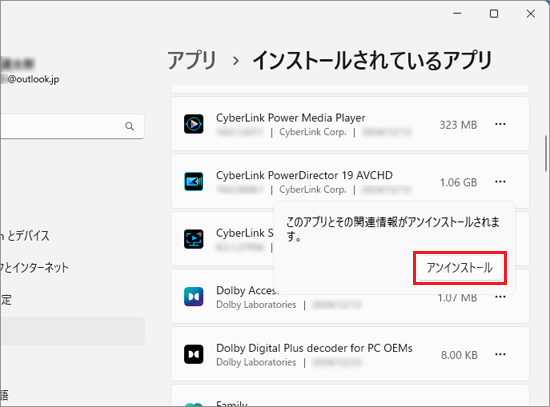Click the アンインストール confirm button
550x407 pixels.
[460, 268]
